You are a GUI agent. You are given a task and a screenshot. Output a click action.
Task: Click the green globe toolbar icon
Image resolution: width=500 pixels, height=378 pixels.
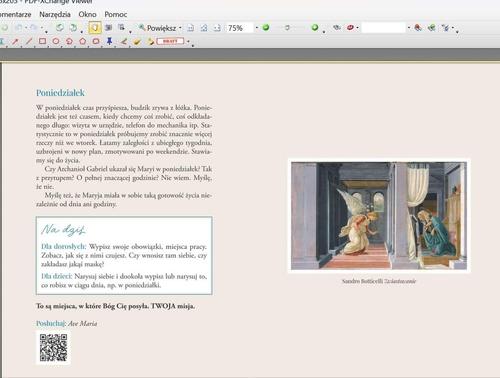pyautogui.click(x=432, y=28)
